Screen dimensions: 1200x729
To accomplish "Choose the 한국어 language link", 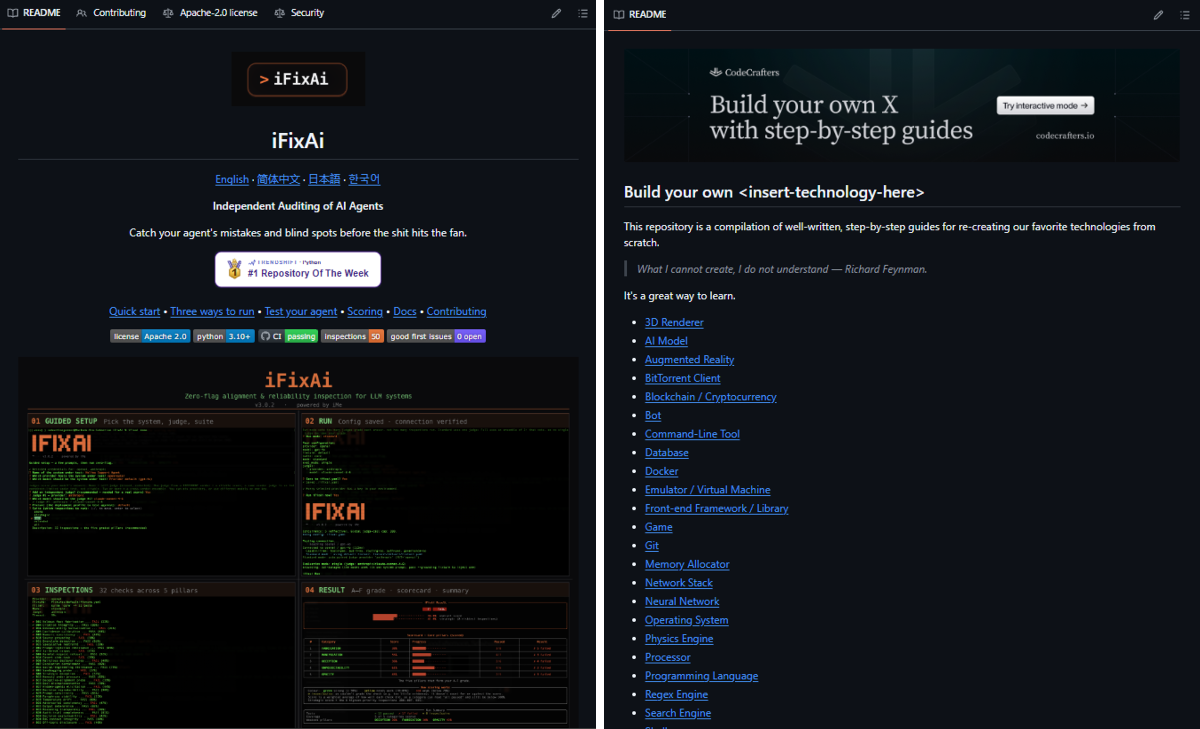I will 364,179.
